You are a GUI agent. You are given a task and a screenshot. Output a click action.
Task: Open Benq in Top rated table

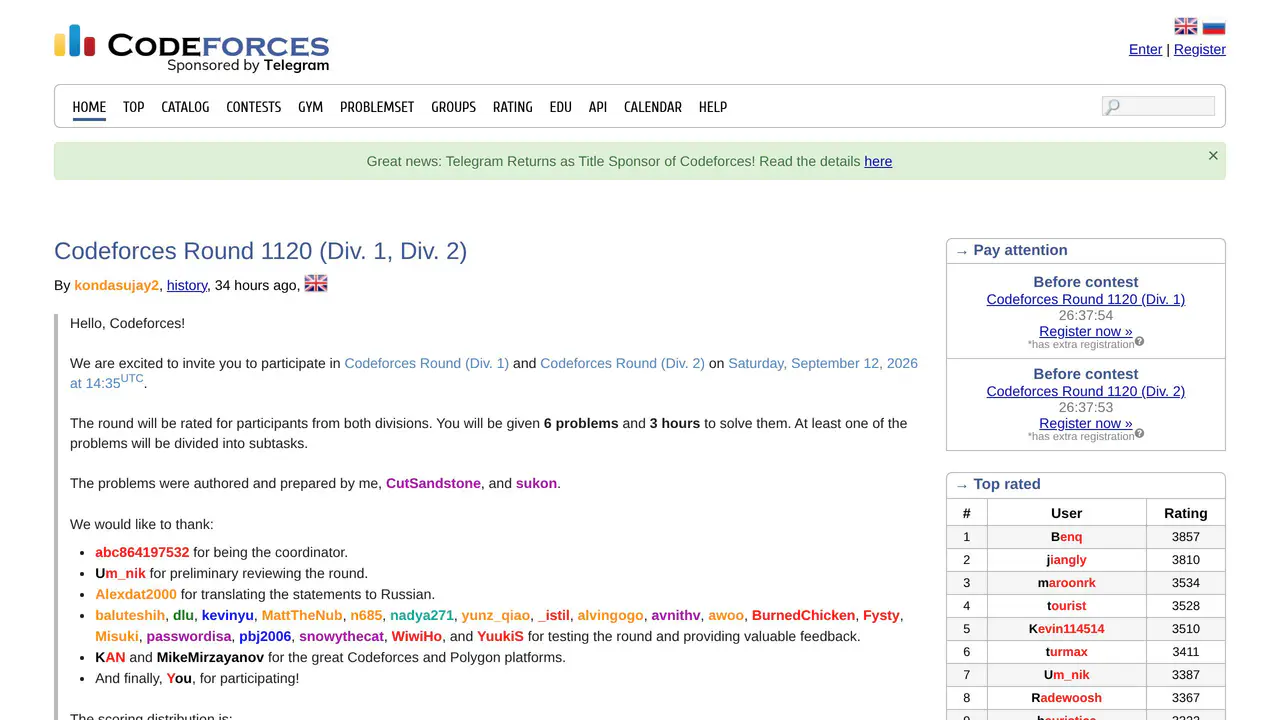click(1067, 537)
